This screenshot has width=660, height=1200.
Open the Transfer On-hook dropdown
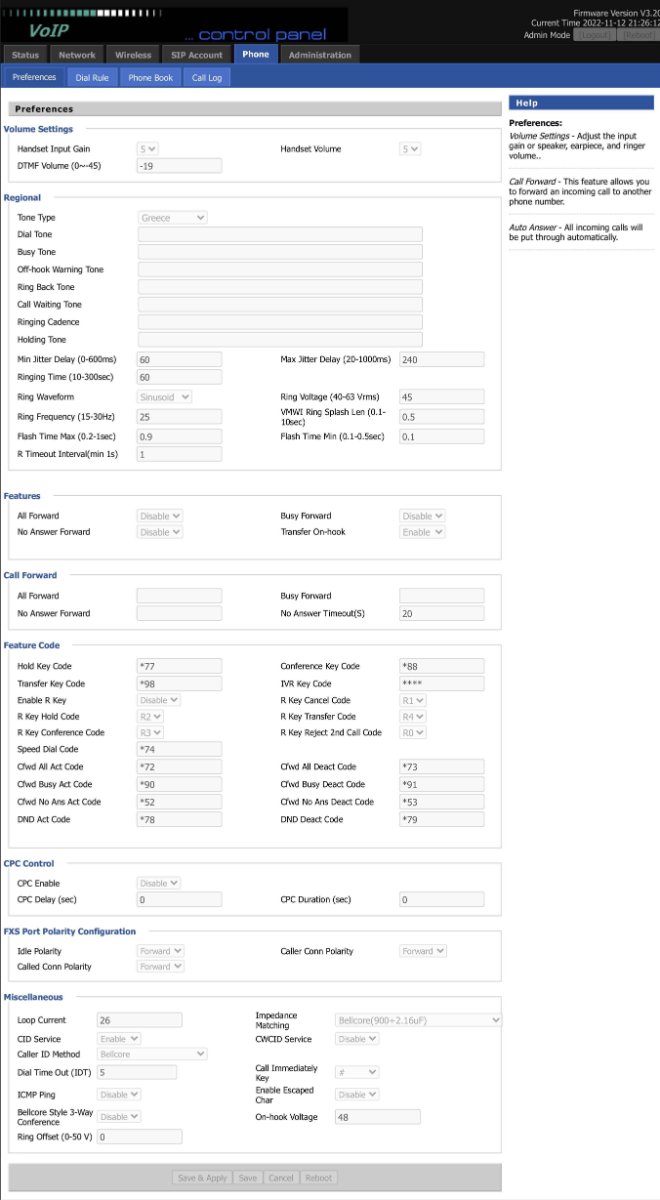(x=422, y=532)
